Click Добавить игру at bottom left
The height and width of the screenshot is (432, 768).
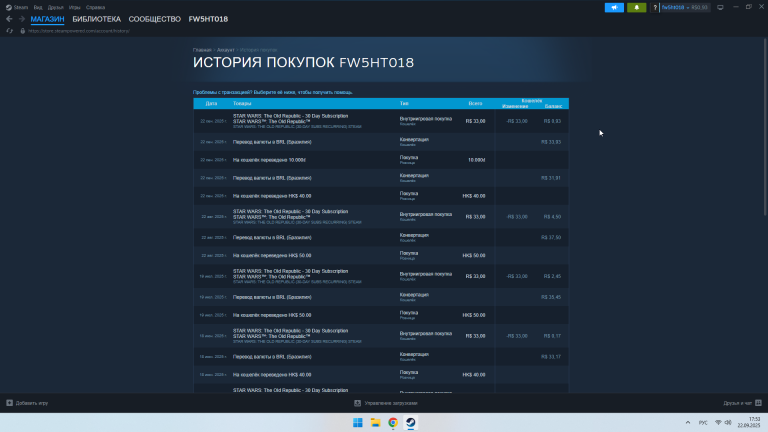click(x=32, y=403)
